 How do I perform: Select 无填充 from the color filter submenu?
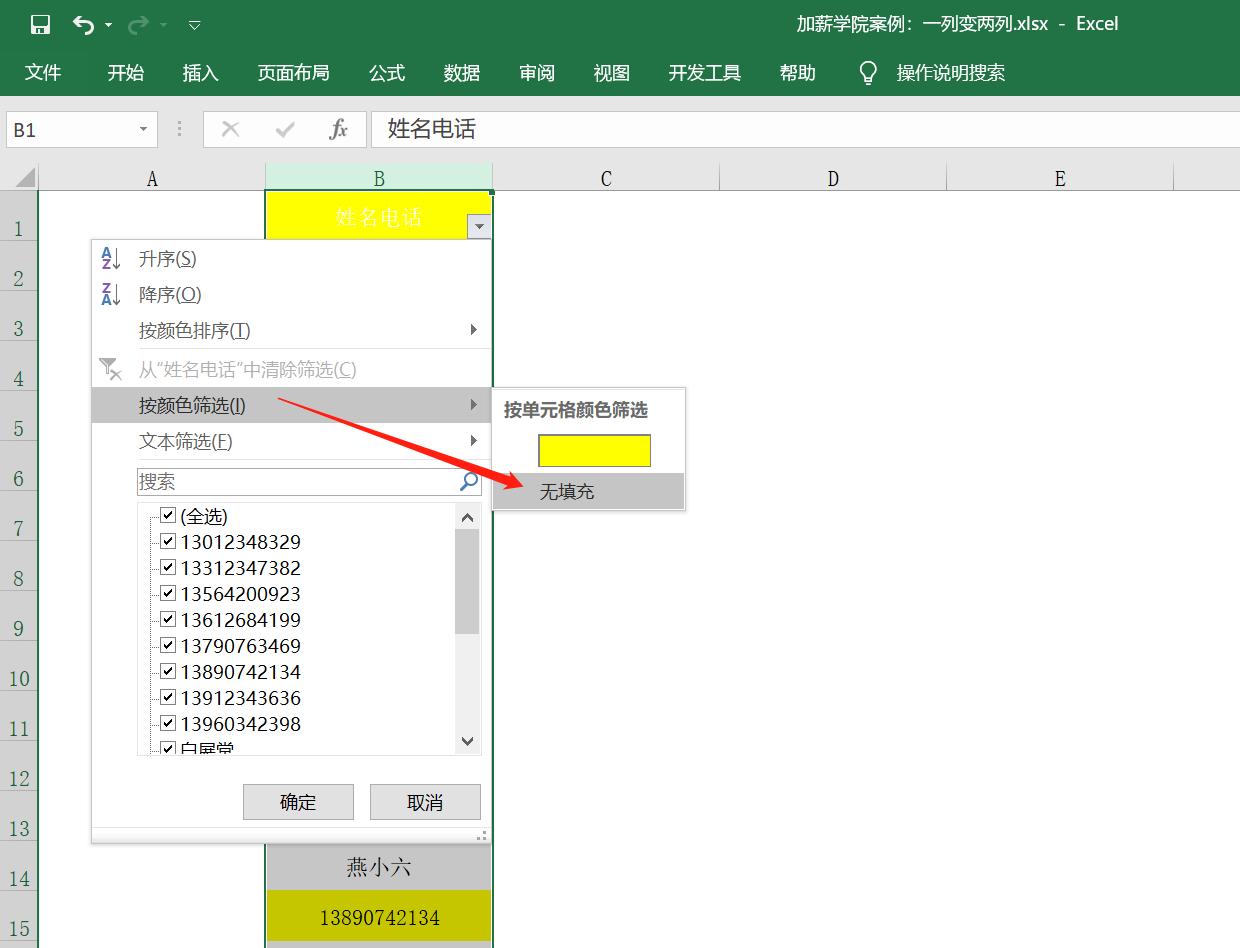[566, 491]
